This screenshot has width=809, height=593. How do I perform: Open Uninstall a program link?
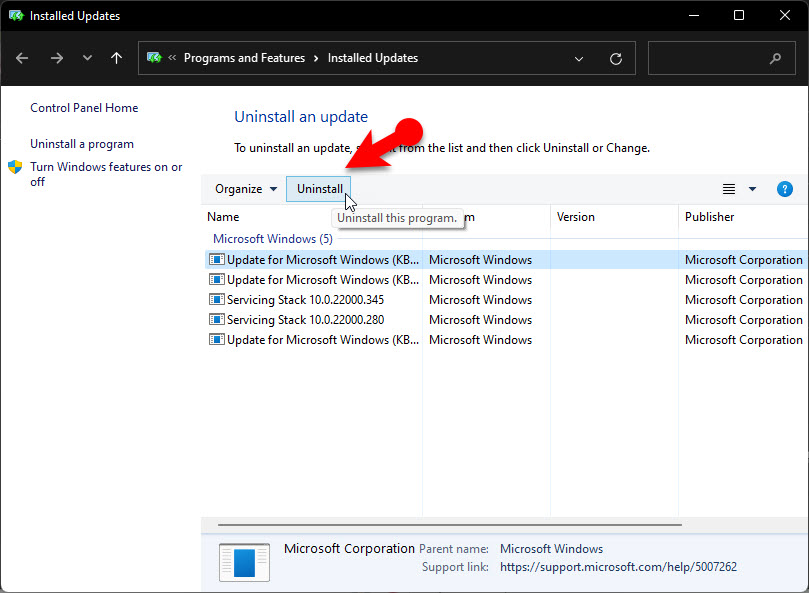[82, 144]
